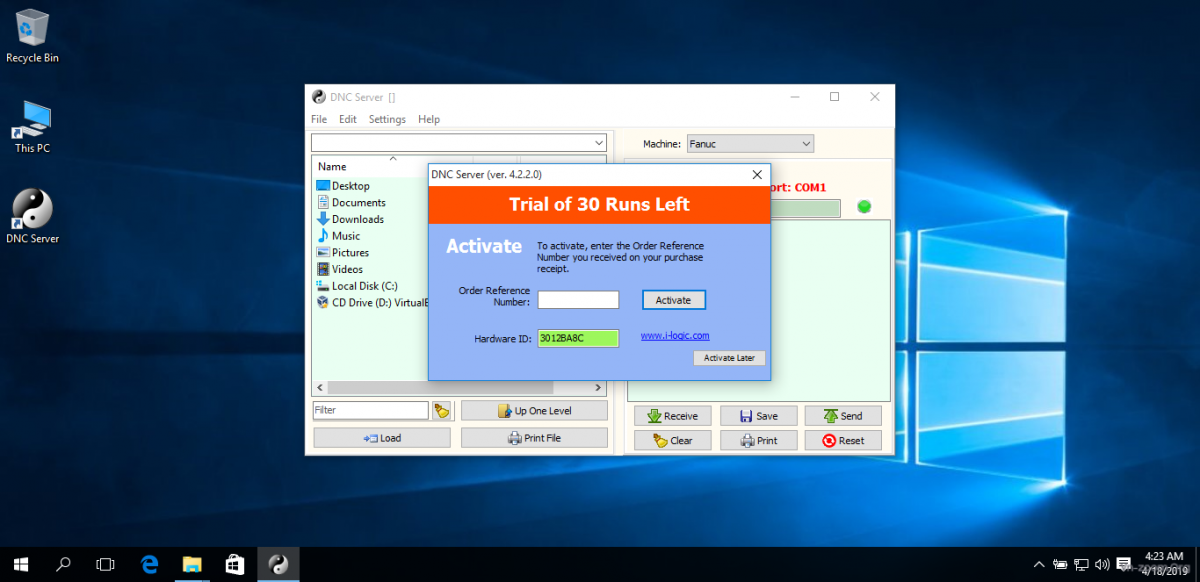Screen dimensions: 1200x582
Task: Click the CD Drive disc icon
Action: click(323, 302)
